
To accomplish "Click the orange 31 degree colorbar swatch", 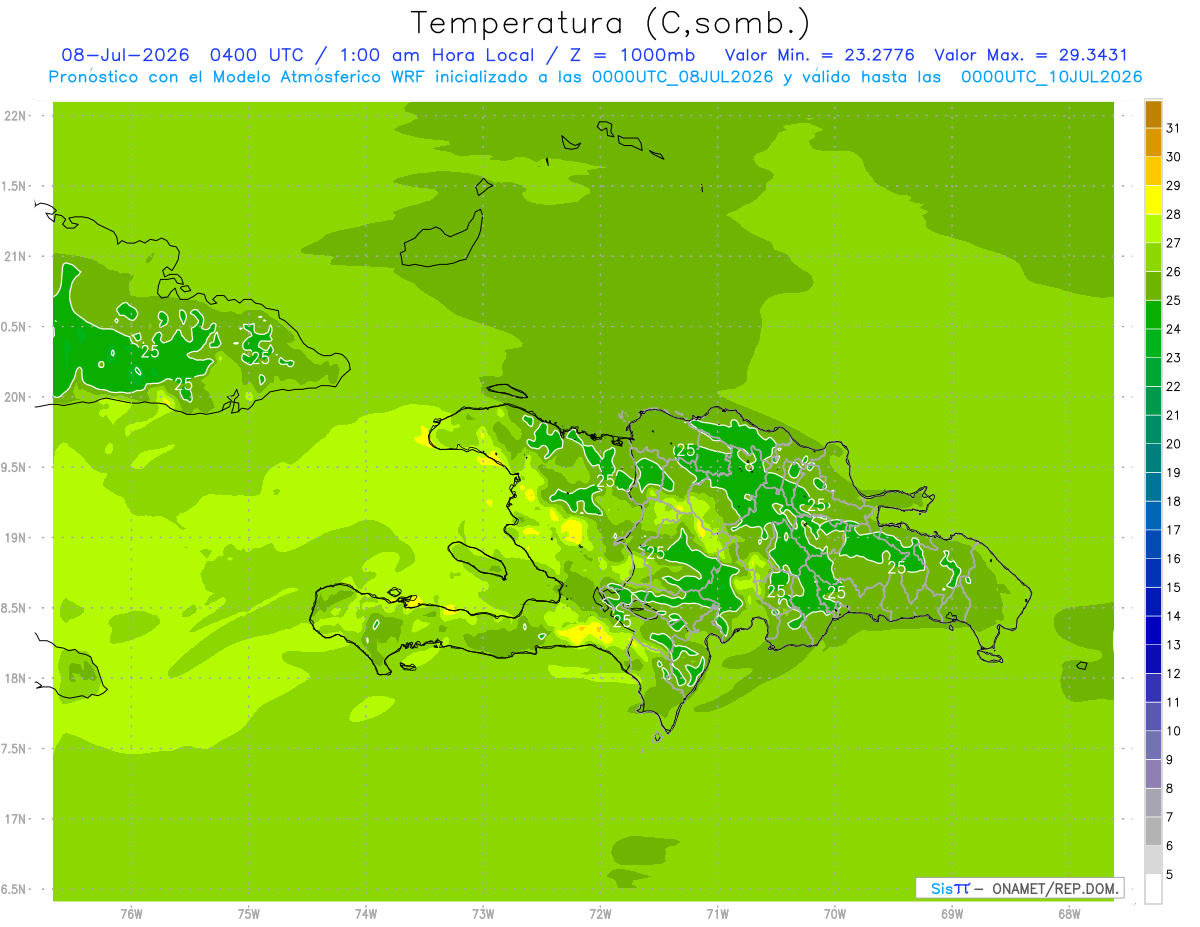I will 1153,115.
